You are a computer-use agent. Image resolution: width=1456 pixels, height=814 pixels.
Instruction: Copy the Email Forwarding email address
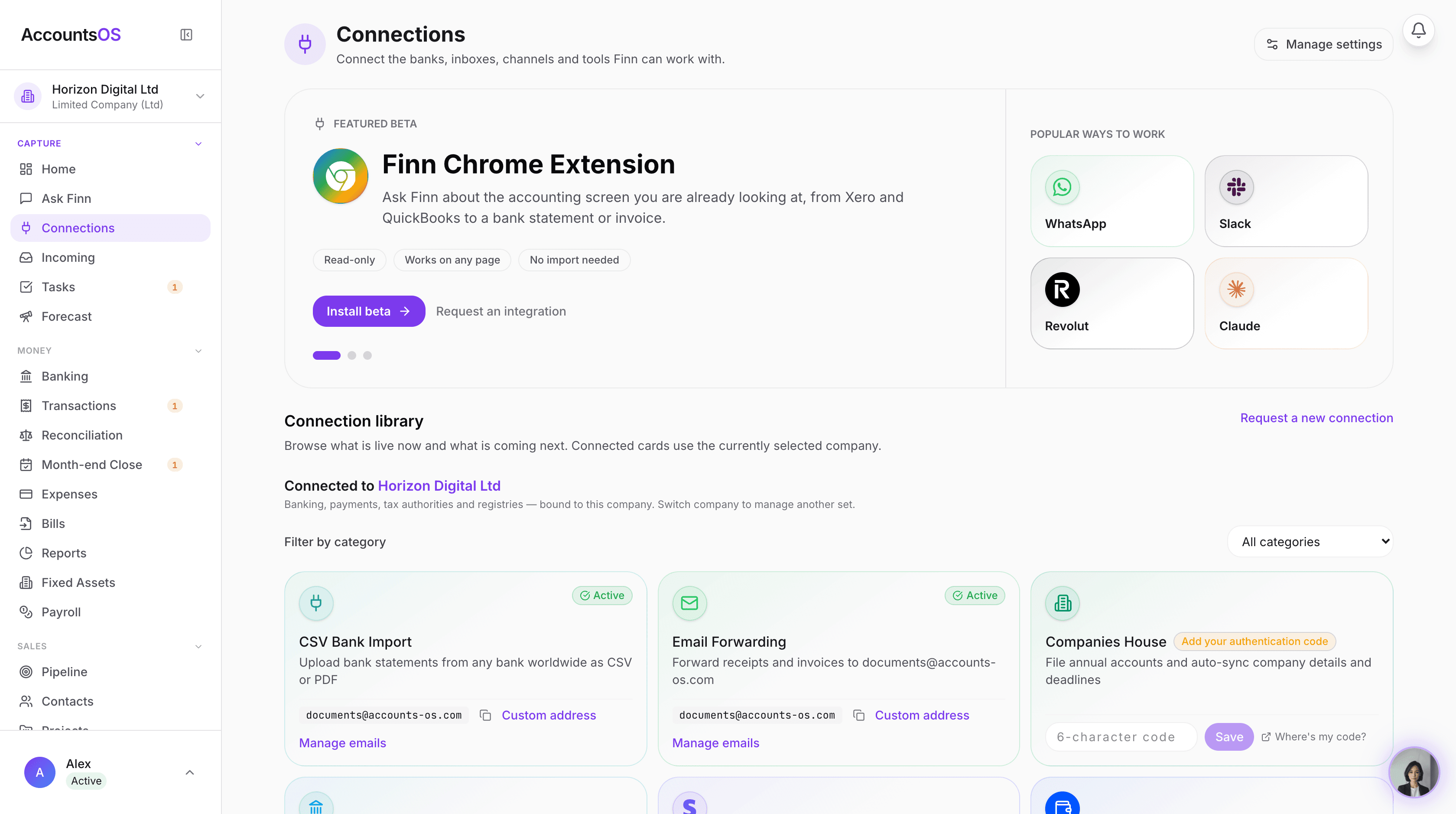[858, 715]
